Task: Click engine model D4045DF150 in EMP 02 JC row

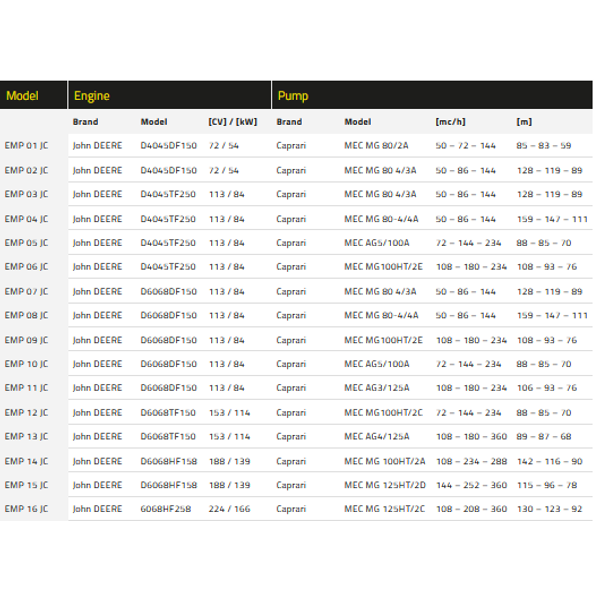Action: coord(168,170)
